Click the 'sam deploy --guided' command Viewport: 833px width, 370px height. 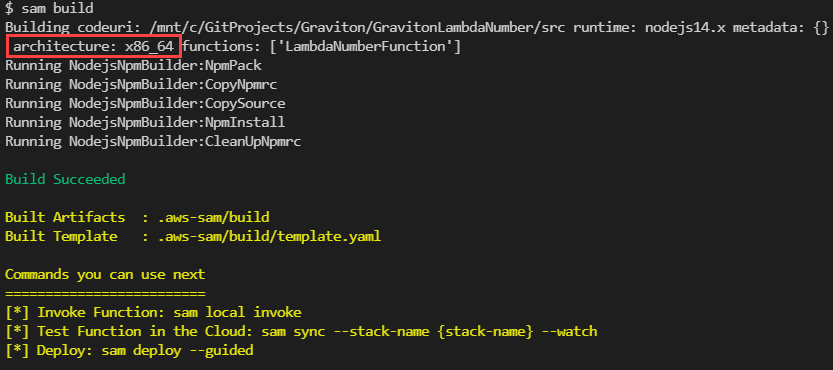click(177, 350)
